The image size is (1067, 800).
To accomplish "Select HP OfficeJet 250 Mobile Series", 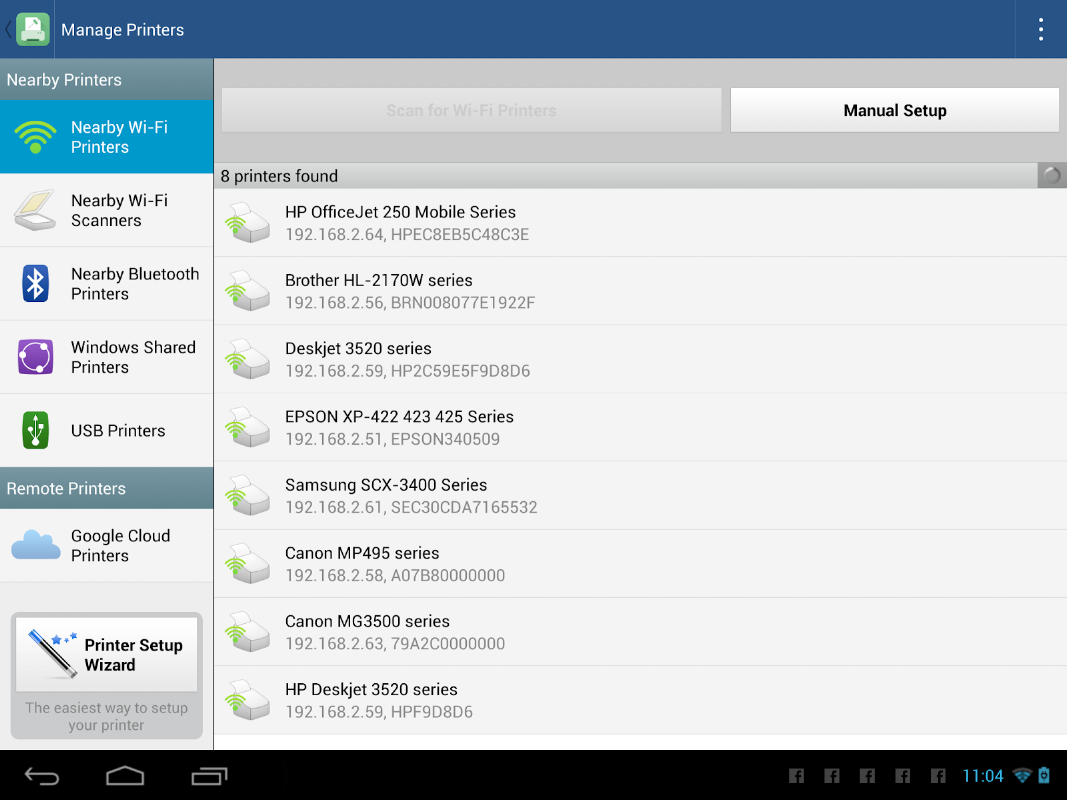I will [640, 222].
